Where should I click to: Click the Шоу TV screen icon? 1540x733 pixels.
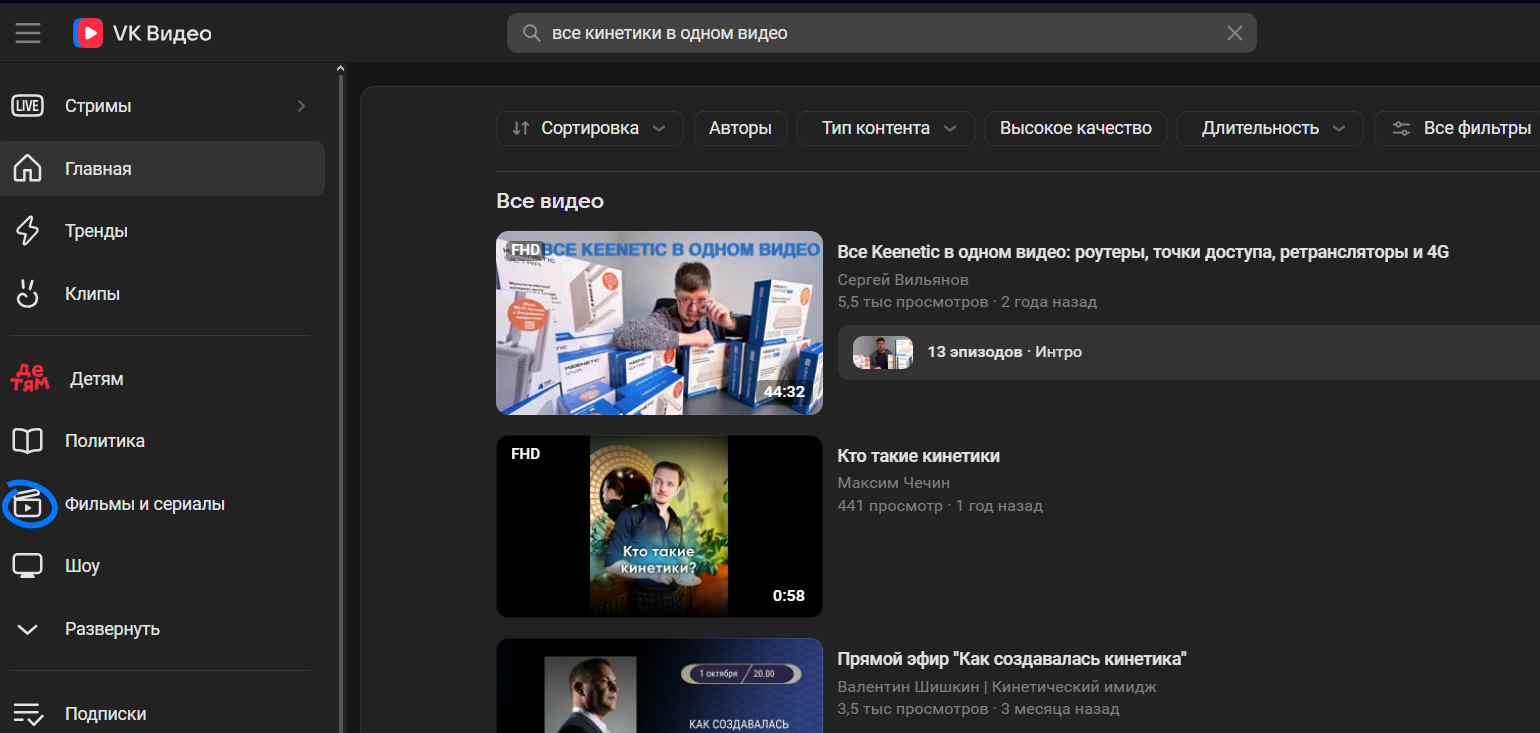tap(27, 566)
